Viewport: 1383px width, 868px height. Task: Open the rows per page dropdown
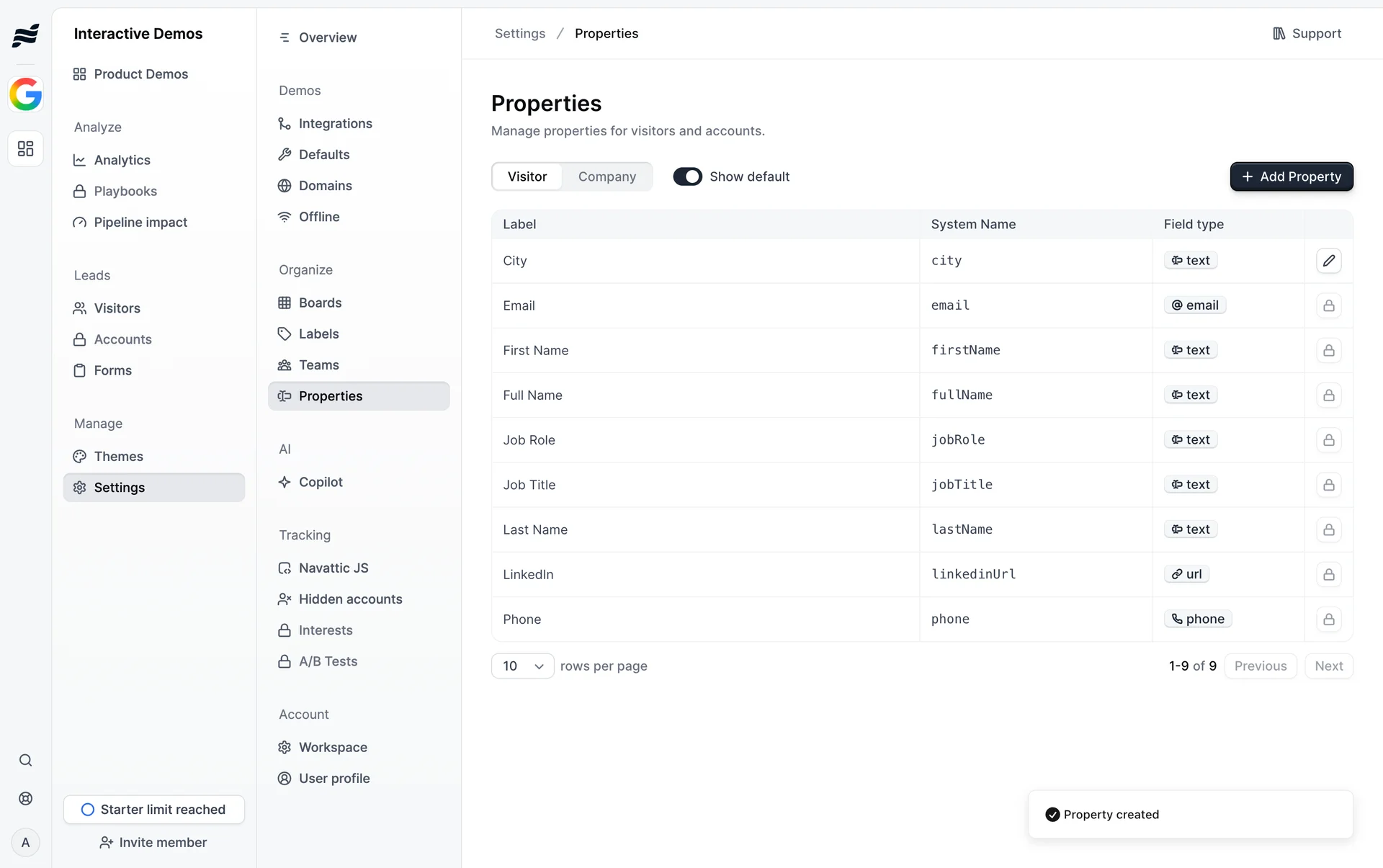pos(522,666)
